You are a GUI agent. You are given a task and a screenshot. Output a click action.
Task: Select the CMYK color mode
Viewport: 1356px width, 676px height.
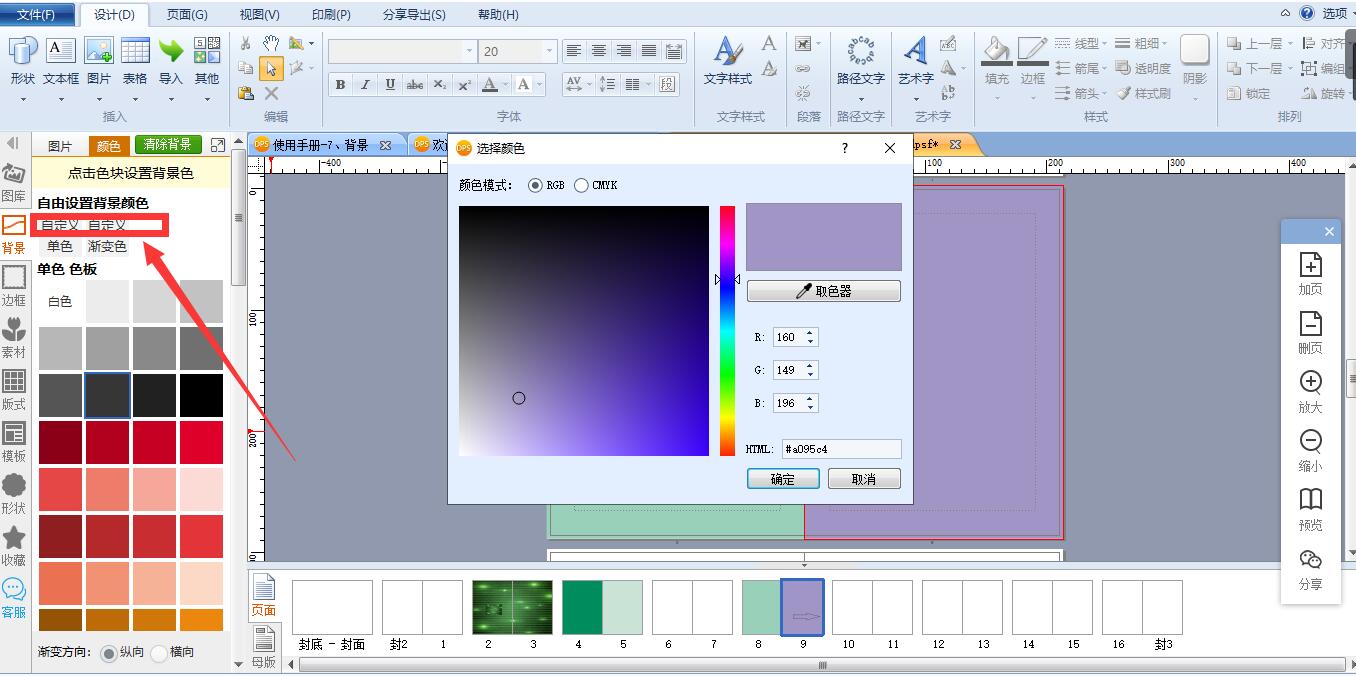pos(596,186)
